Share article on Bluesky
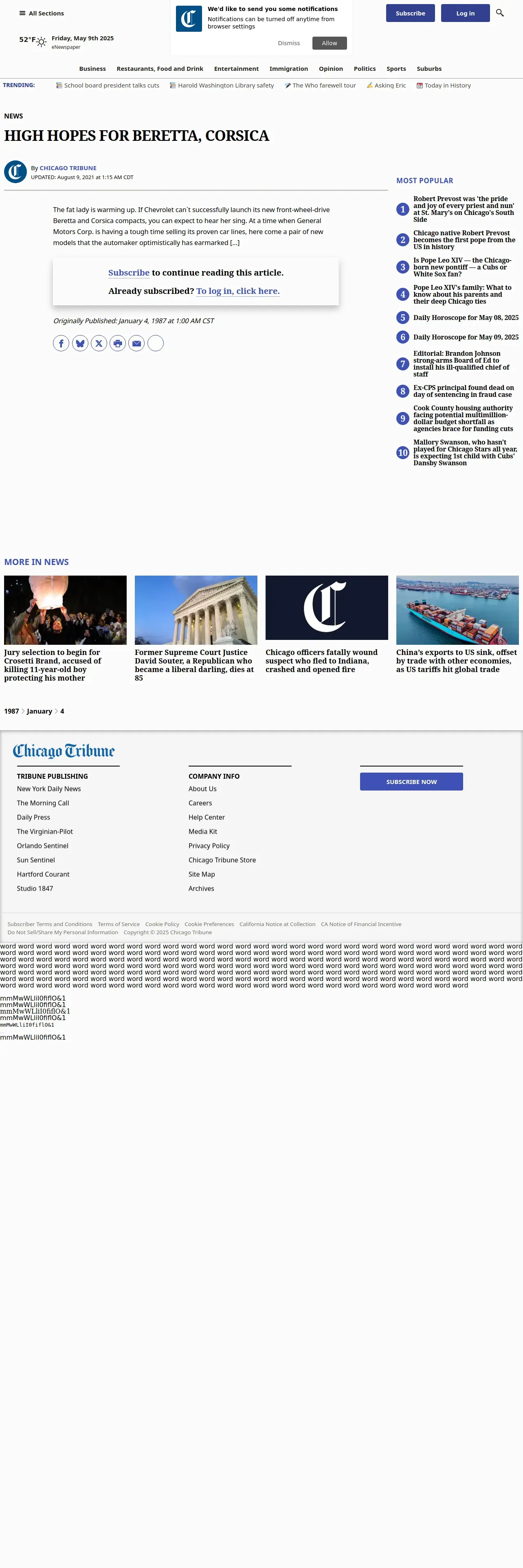Screen dimensions: 523x1568 coord(80,343)
